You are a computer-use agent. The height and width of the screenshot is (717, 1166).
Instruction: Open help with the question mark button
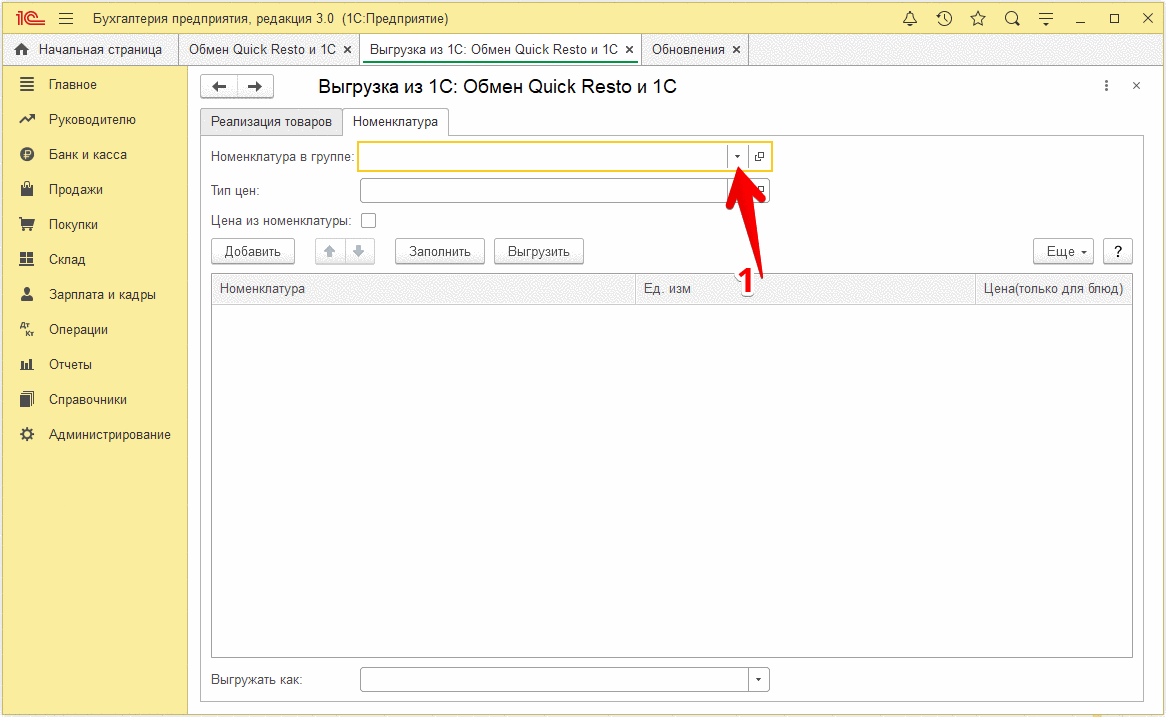1118,251
